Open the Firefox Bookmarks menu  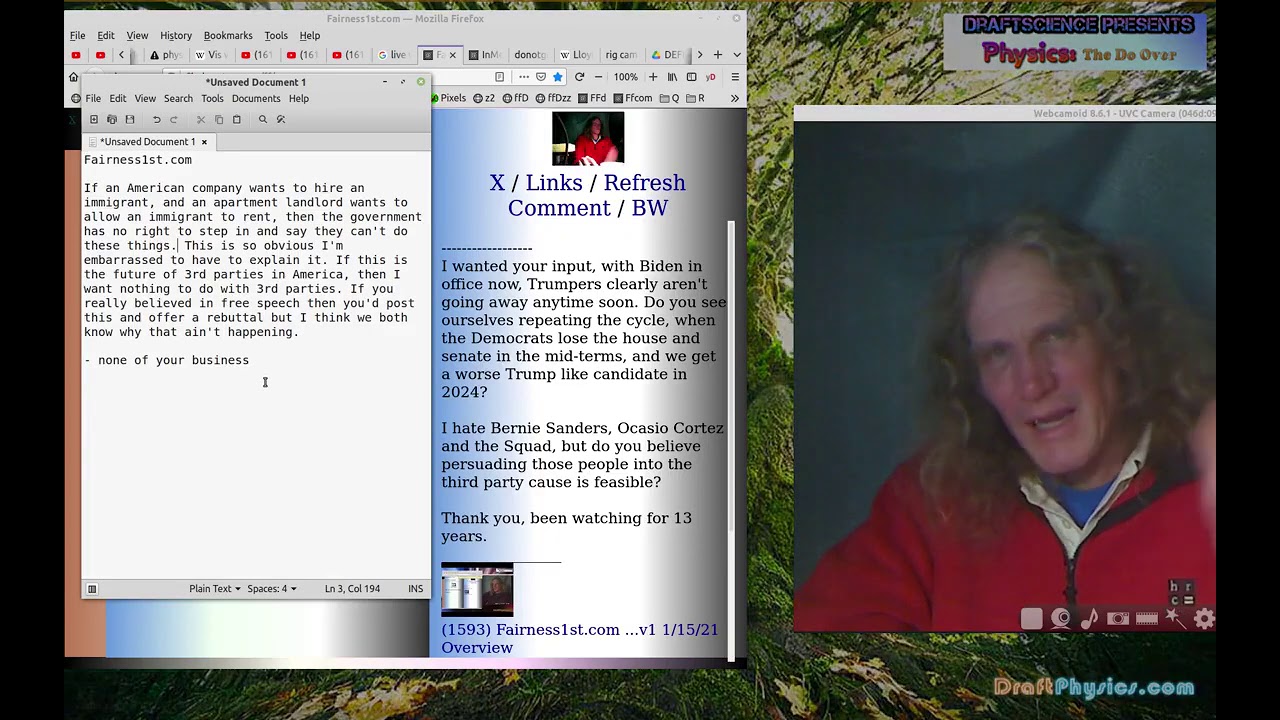click(228, 35)
